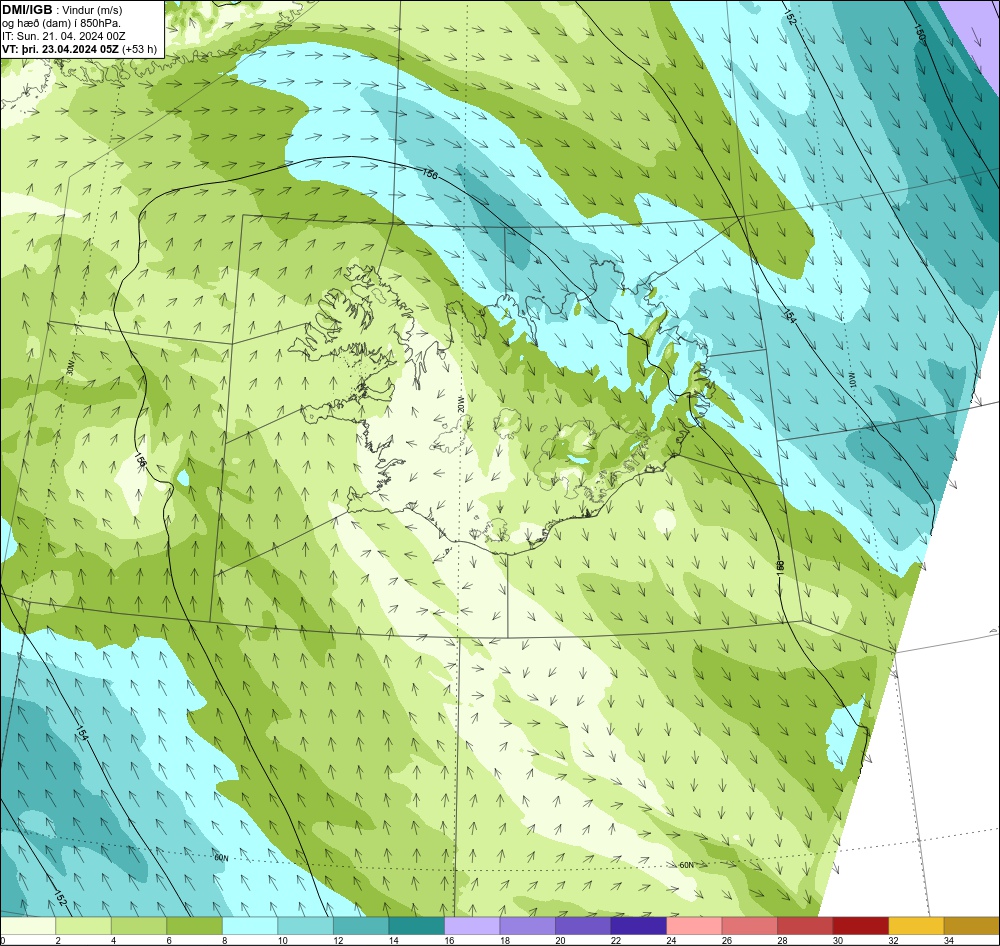Select the 32–34 m/s yellow swatch
The width and height of the screenshot is (1000, 946).
click(x=916, y=925)
